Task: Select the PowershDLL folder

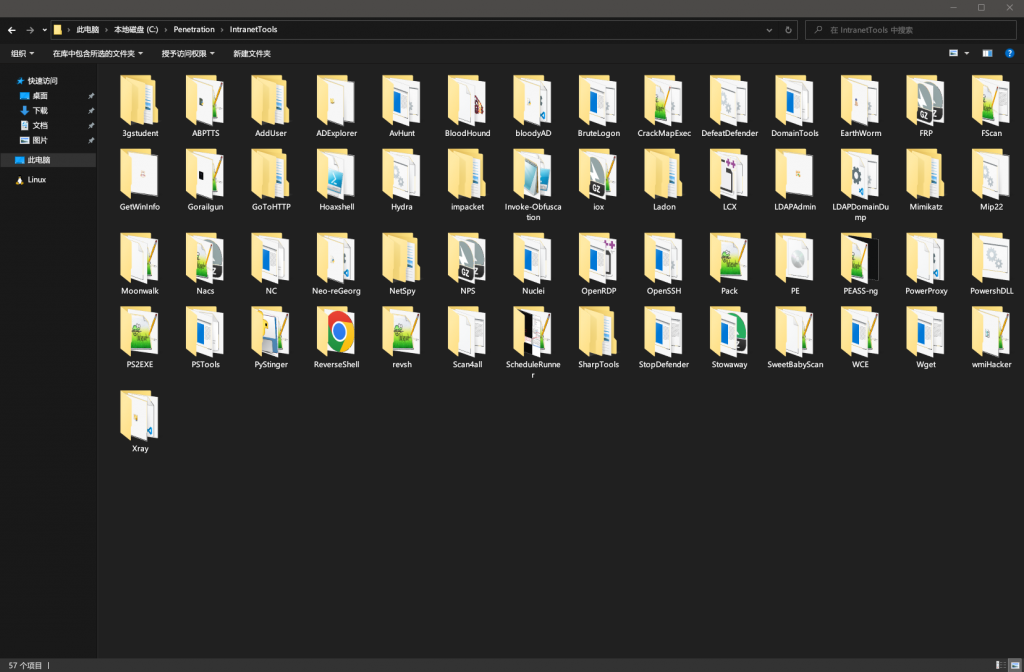Action: [991, 264]
